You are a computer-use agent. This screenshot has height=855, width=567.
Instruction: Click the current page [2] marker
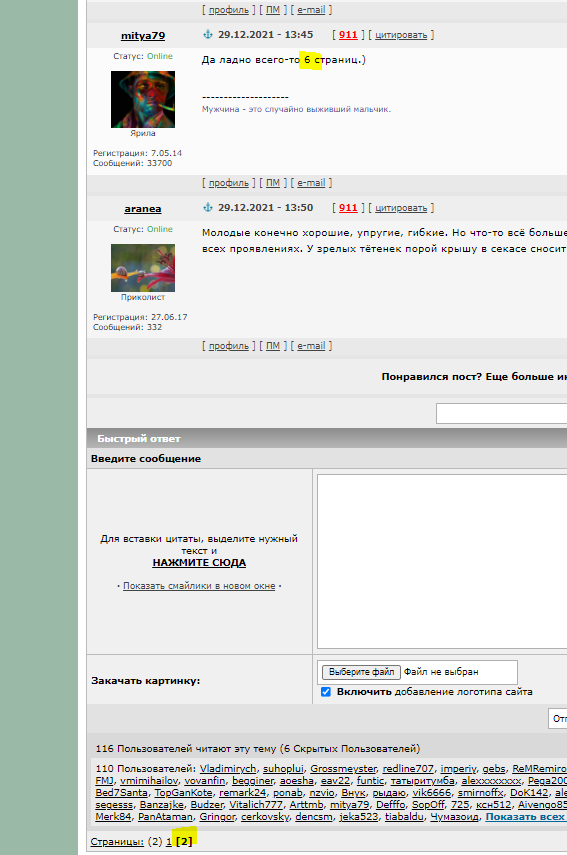[x=184, y=841]
